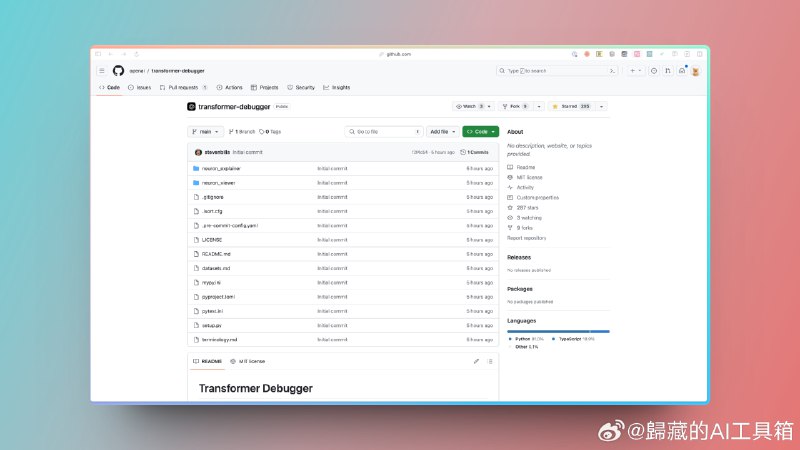Screen dimensions: 800x450
Task: Select the Projects tab
Action: point(264,88)
